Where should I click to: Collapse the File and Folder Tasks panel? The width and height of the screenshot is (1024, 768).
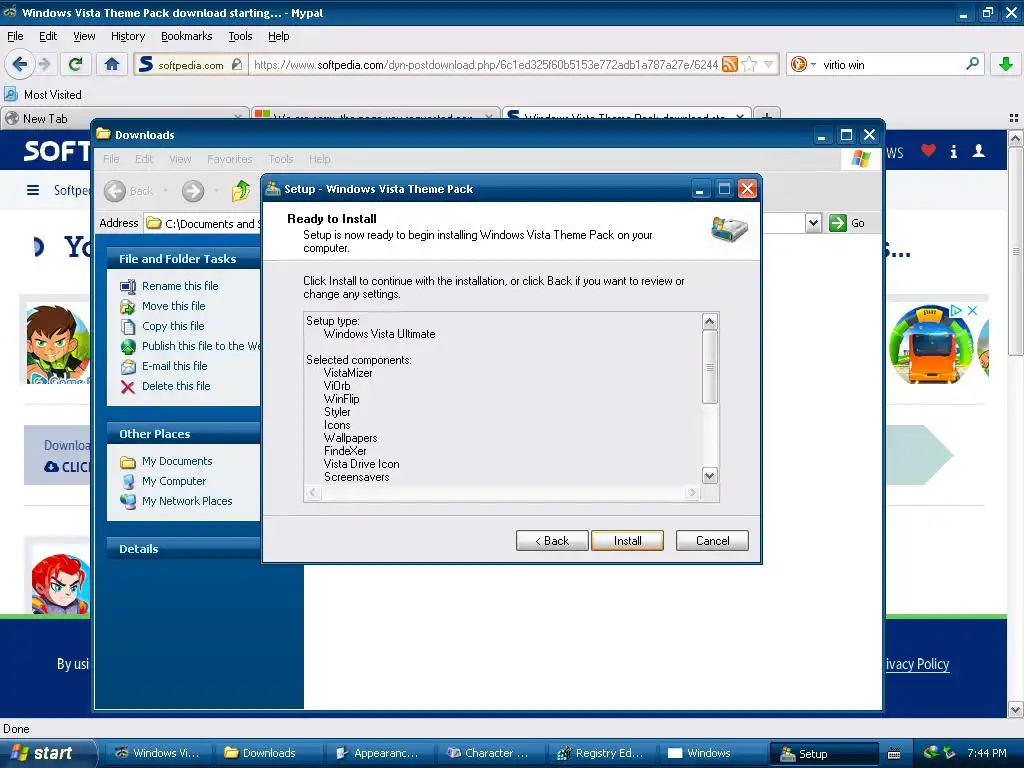pos(184,259)
